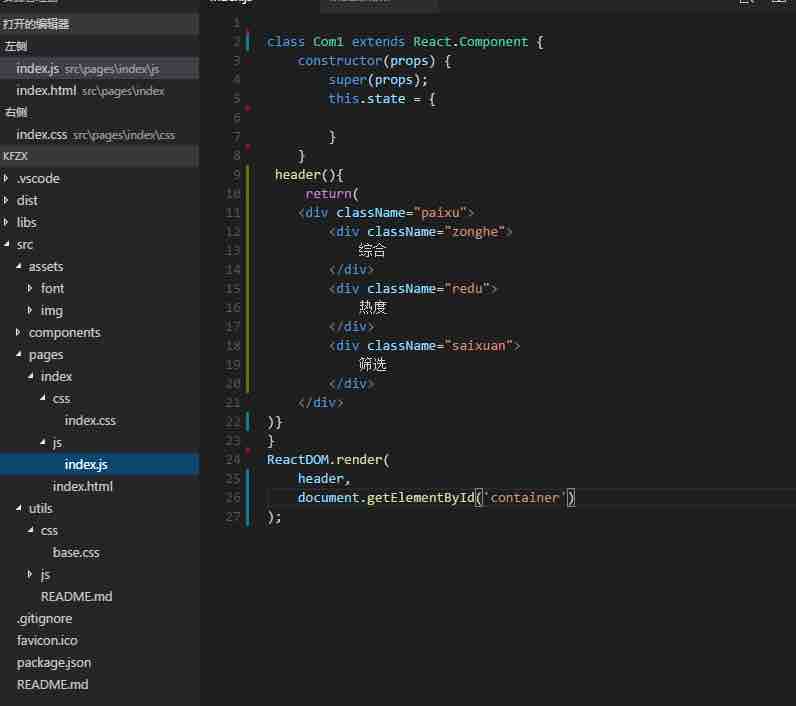
Task: Open base.css in the file tree
Action: 76,553
